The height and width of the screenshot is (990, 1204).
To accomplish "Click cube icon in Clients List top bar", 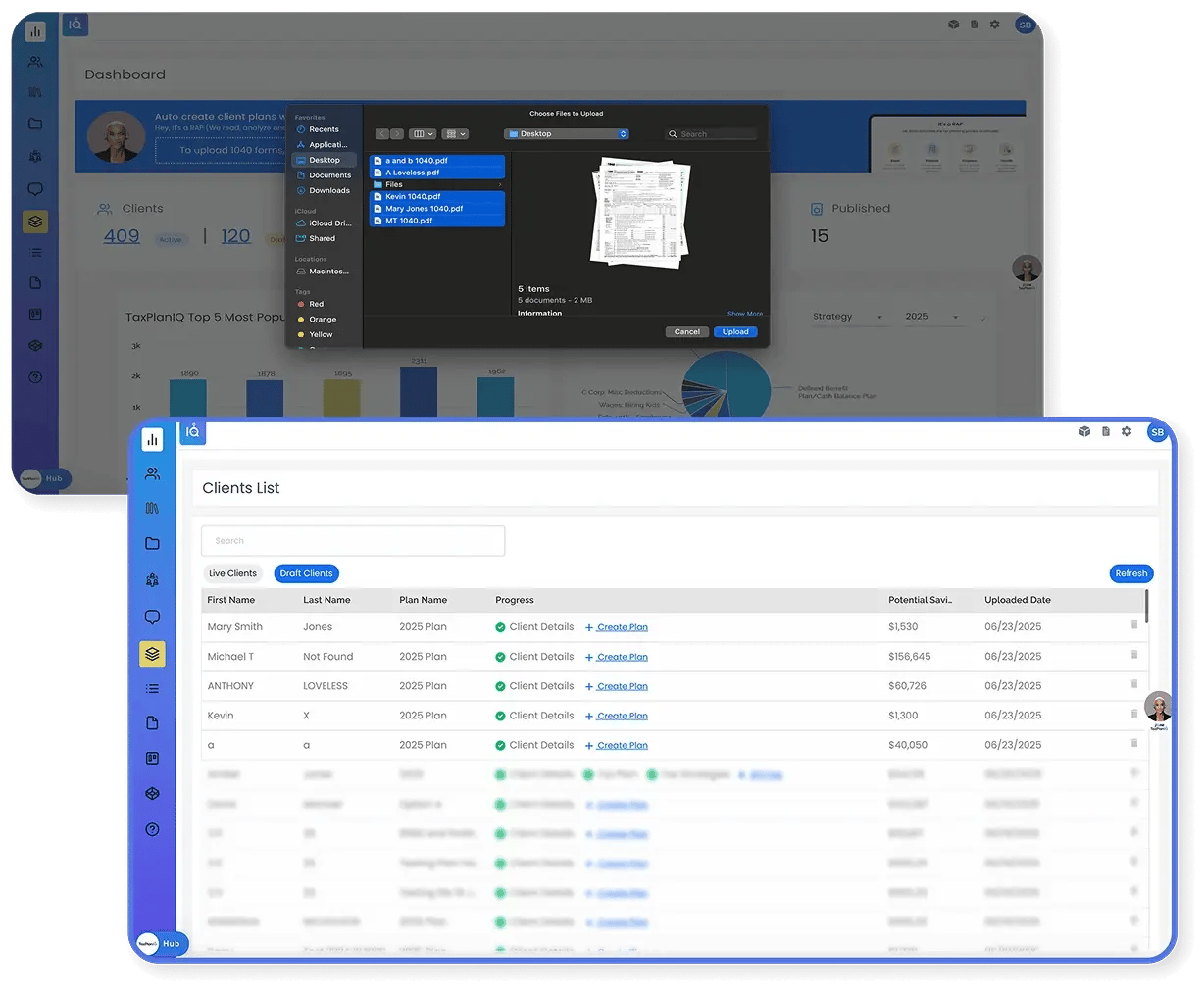I will [1084, 431].
